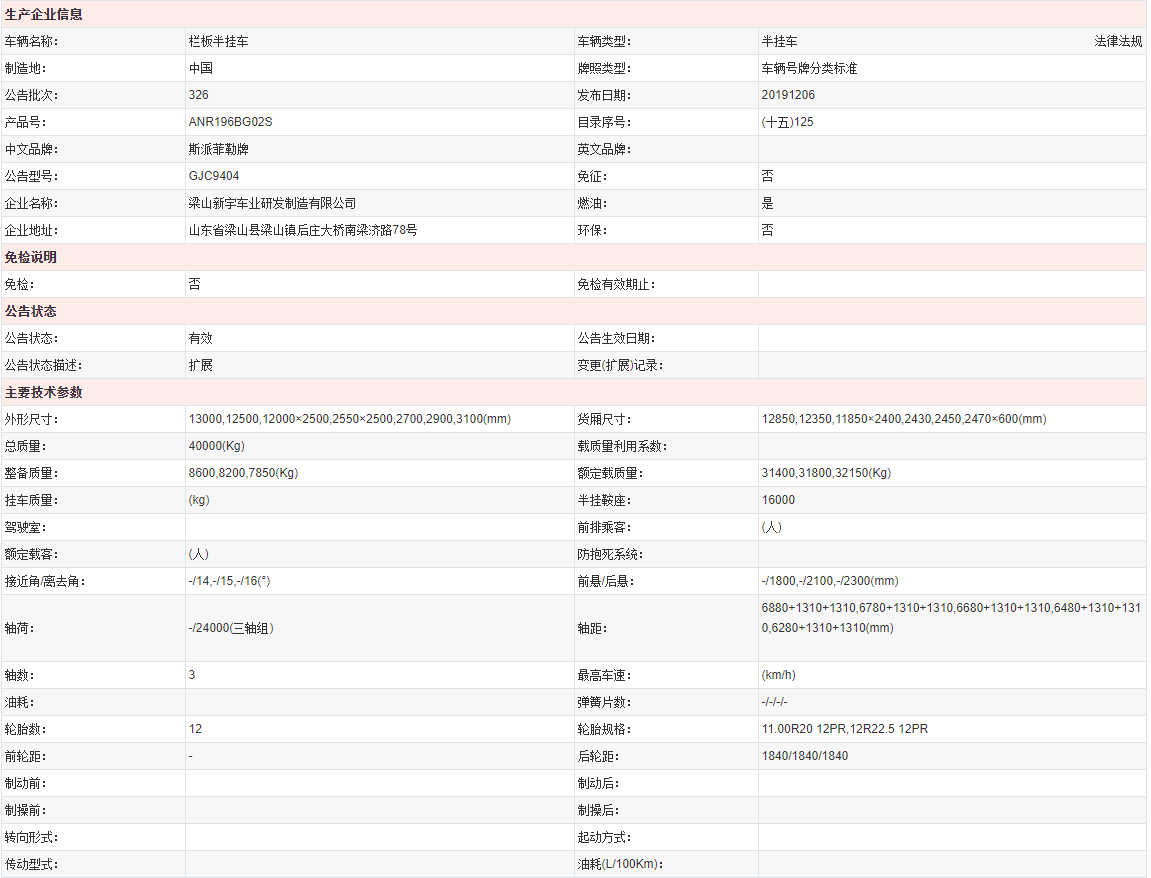Click the curb weight value 8600,8200,7850(Kg)
The width and height of the screenshot is (1151, 878).
tap(243, 474)
